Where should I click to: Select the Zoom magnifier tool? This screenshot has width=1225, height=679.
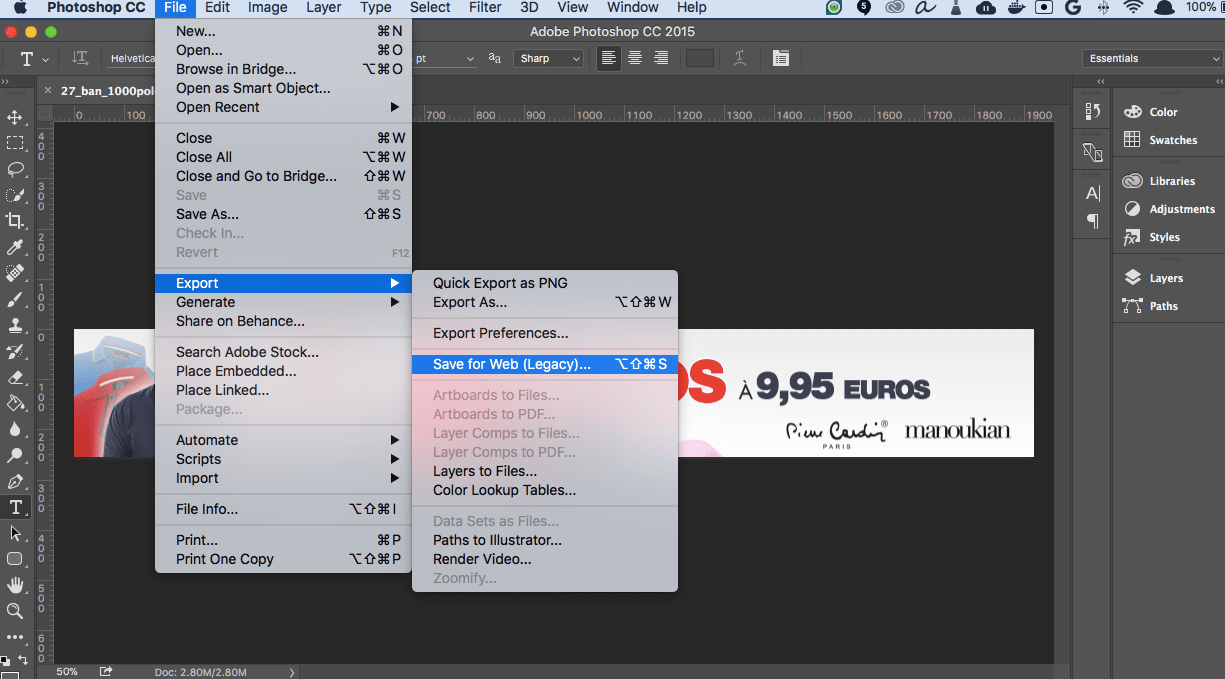tap(15, 611)
